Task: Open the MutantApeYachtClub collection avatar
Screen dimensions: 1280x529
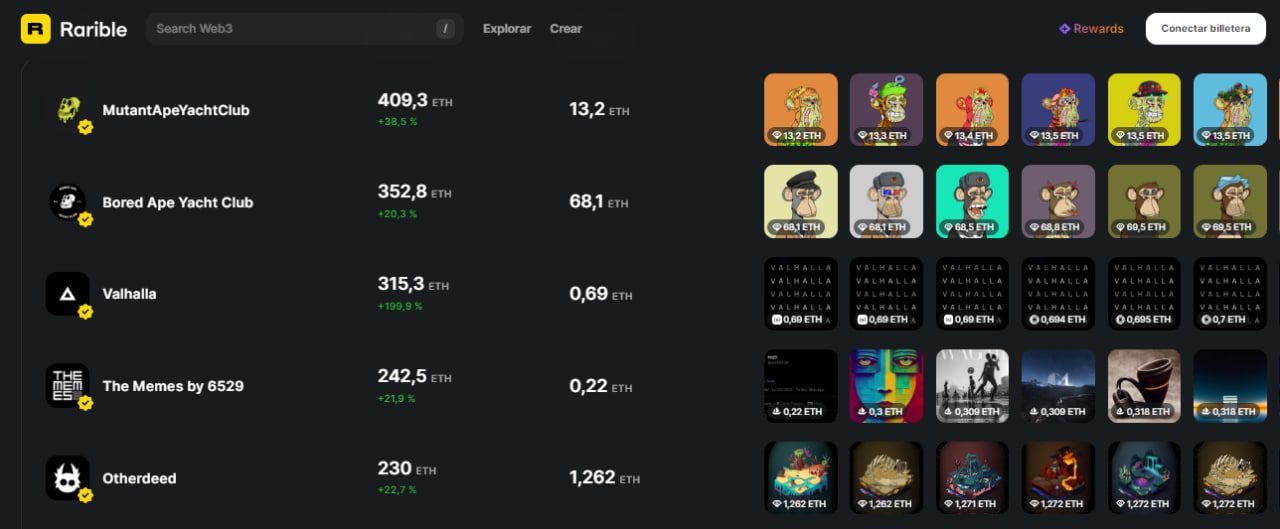Action: [67, 110]
